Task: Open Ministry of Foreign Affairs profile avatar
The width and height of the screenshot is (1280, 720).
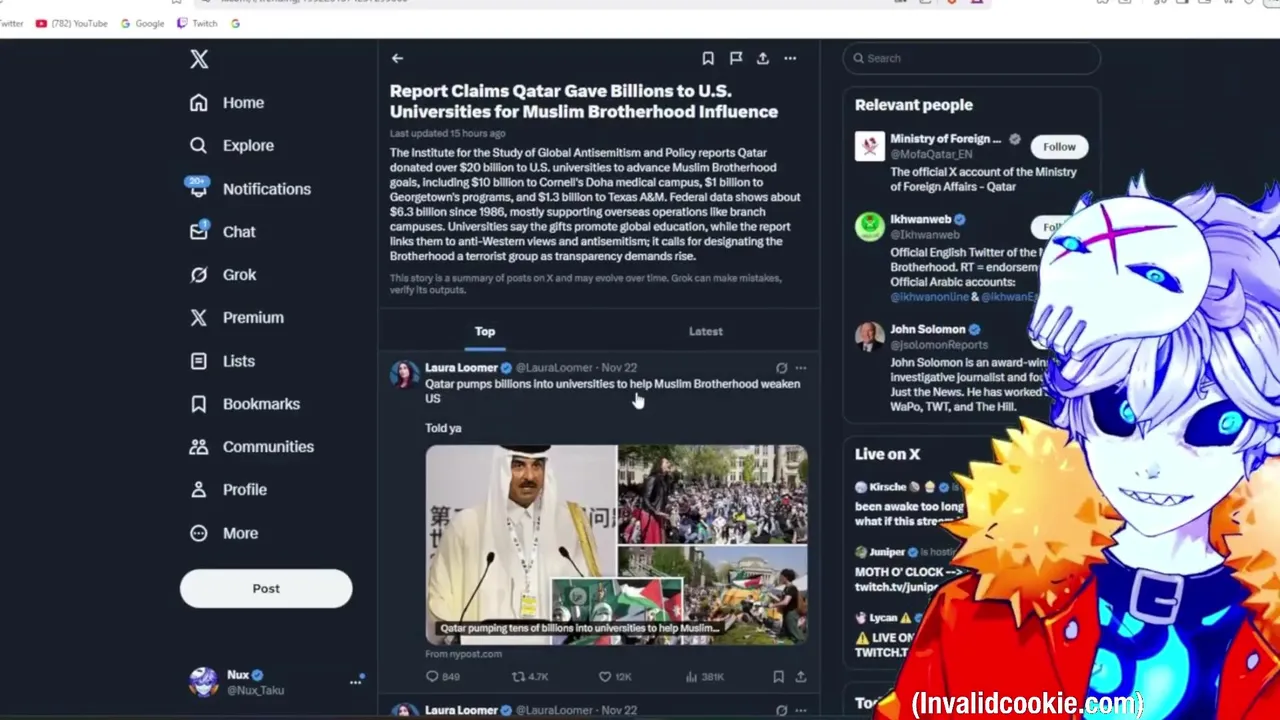Action: [x=870, y=146]
